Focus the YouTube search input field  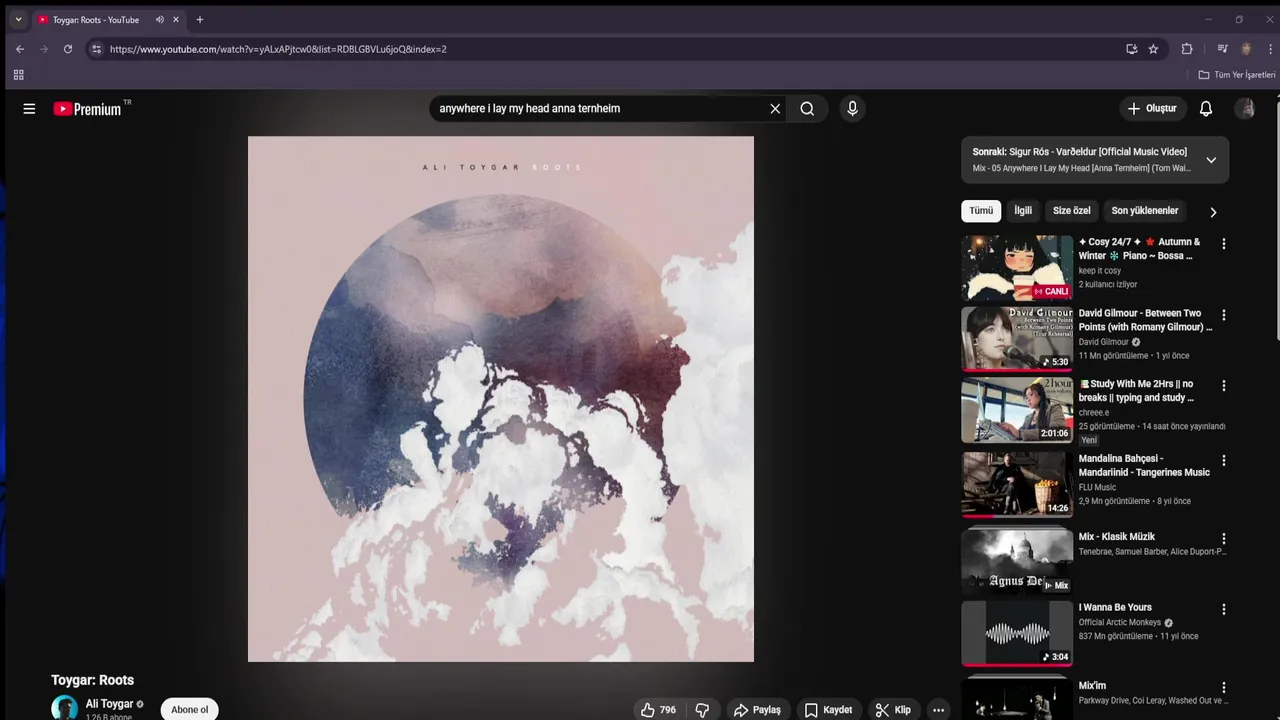click(x=600, y=109)
